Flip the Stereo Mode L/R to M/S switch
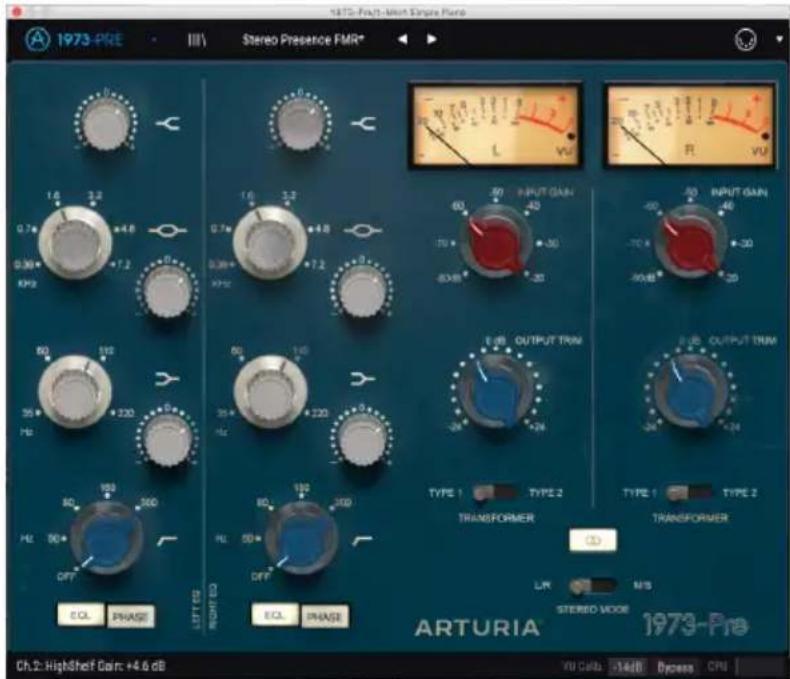Image resolution: width=790 pixels, height=679 pixels. 593,586
